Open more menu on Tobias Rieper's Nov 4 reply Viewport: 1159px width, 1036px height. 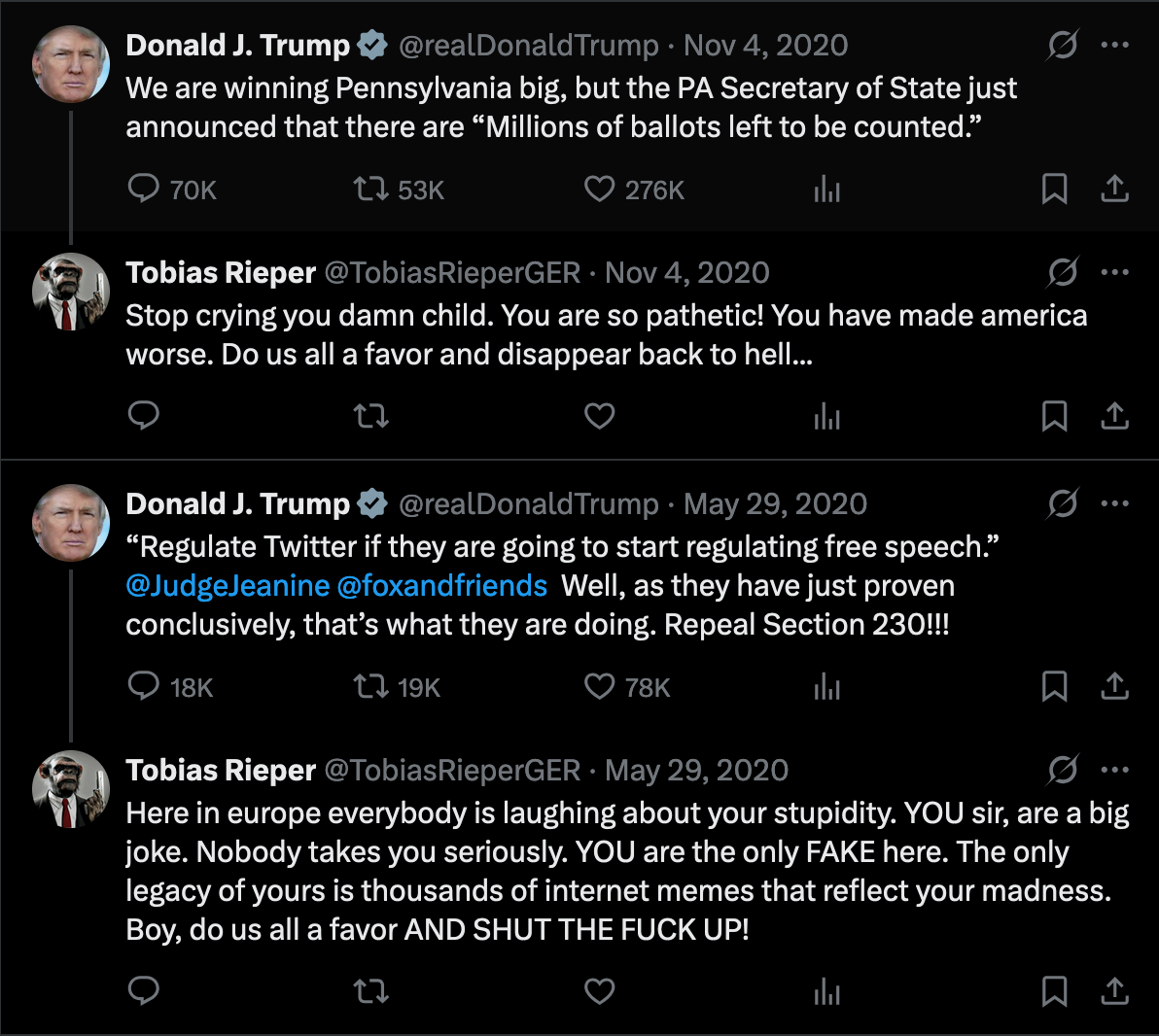pyautogui.click(x=1114, y=272)
